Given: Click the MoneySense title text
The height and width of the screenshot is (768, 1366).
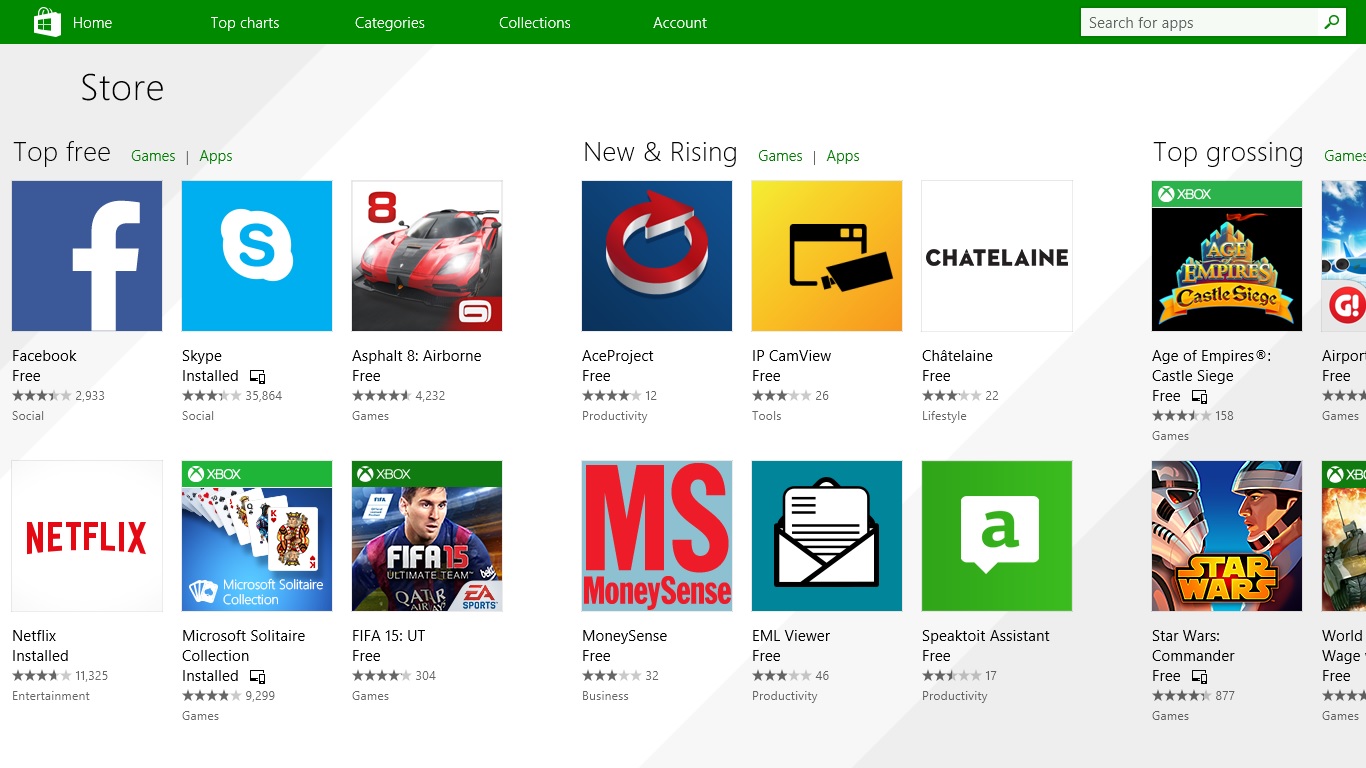Looking at the screenshot, I should pos(625,636).
